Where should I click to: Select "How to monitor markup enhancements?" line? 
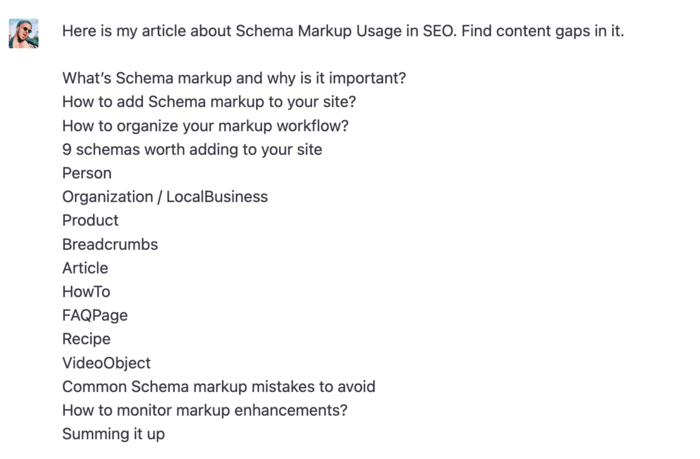click(205, 410)
